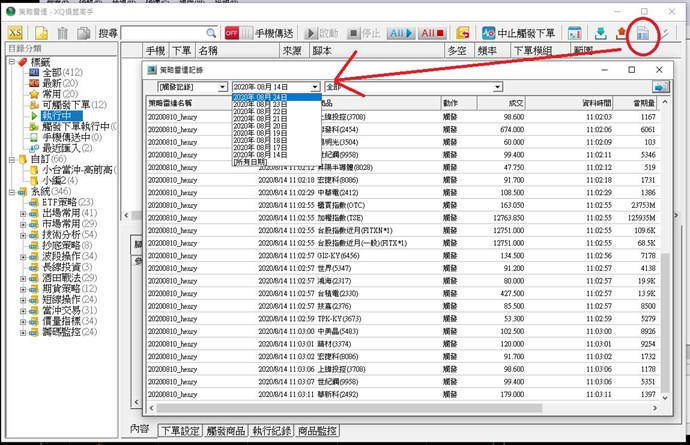The width and height of the screenshot is (690, 445).
Task: Expand the 出場常用 tree folder
Action: 22,213
